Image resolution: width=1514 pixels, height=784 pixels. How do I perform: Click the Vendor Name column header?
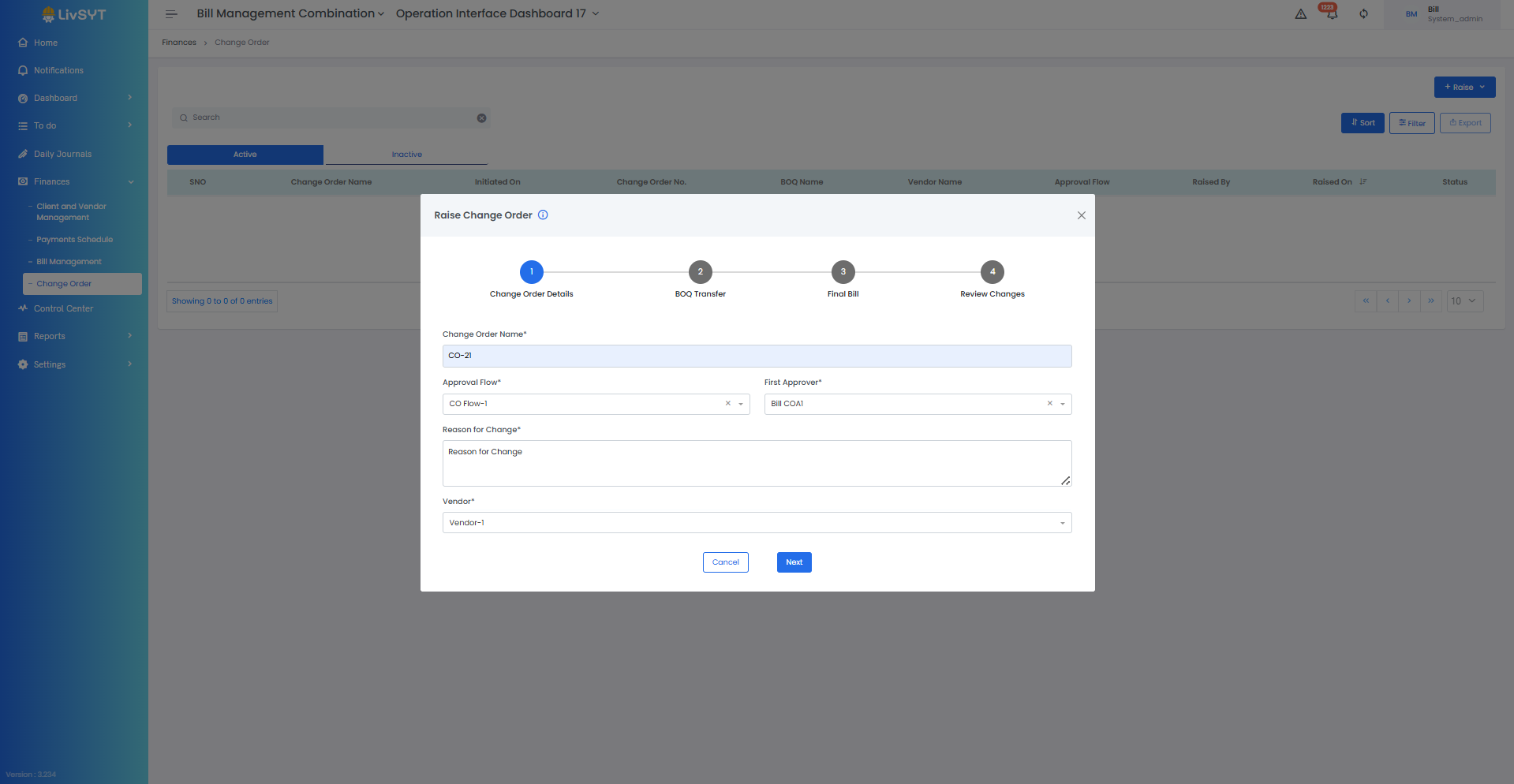coord(935,182)
